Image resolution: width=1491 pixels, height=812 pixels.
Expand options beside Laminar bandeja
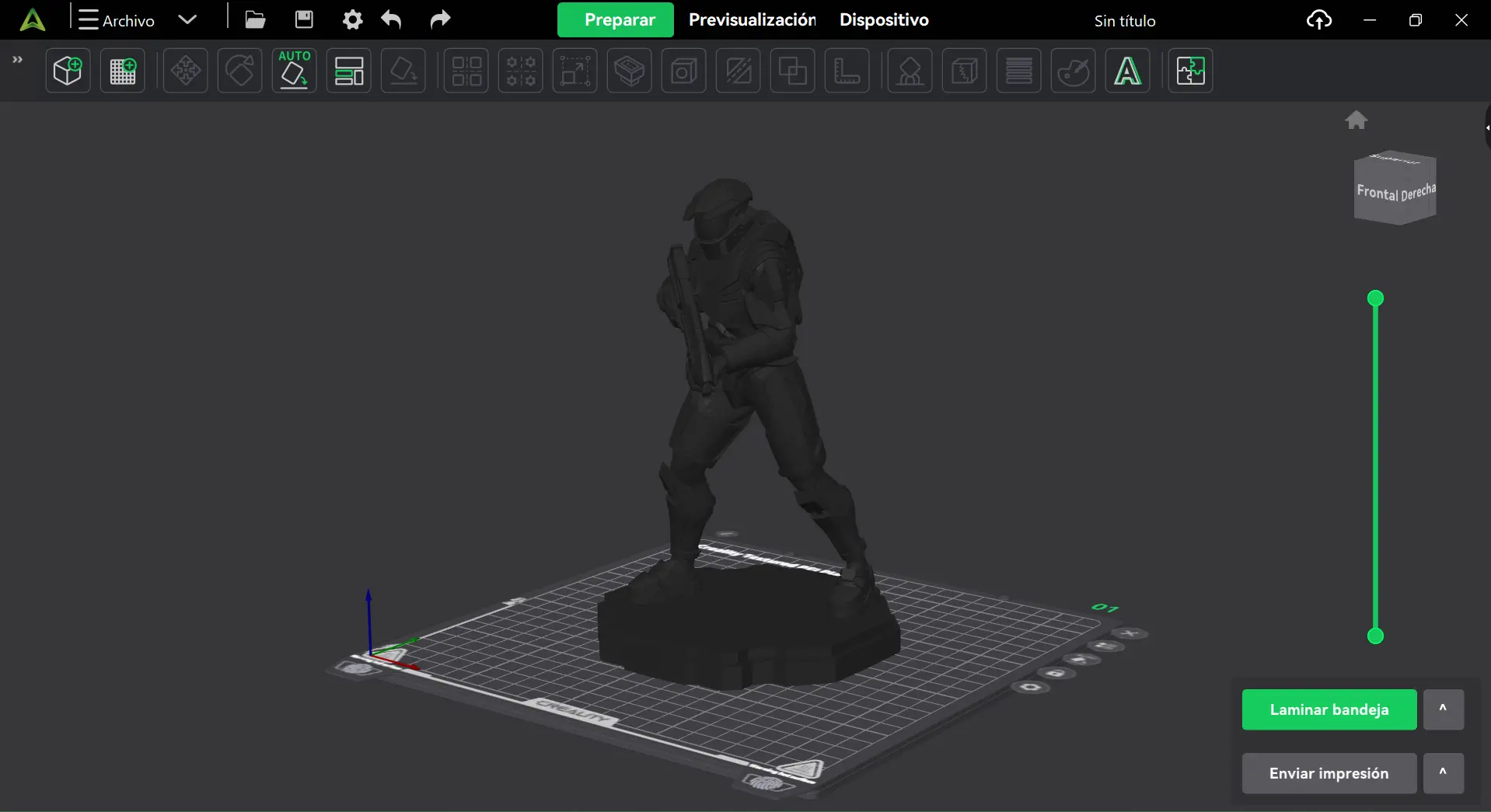(x=1443, y=709)
